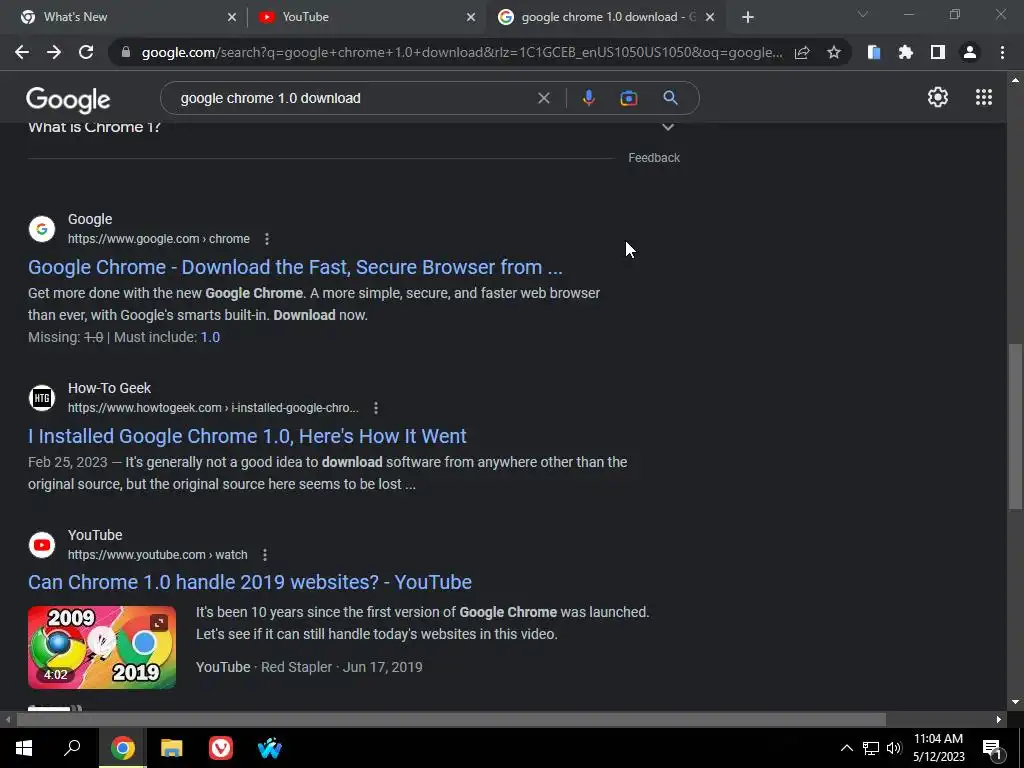Reload the current page
Viewport: 1024px width, 768px height.
pyautogui.click(x=86, y=52)
